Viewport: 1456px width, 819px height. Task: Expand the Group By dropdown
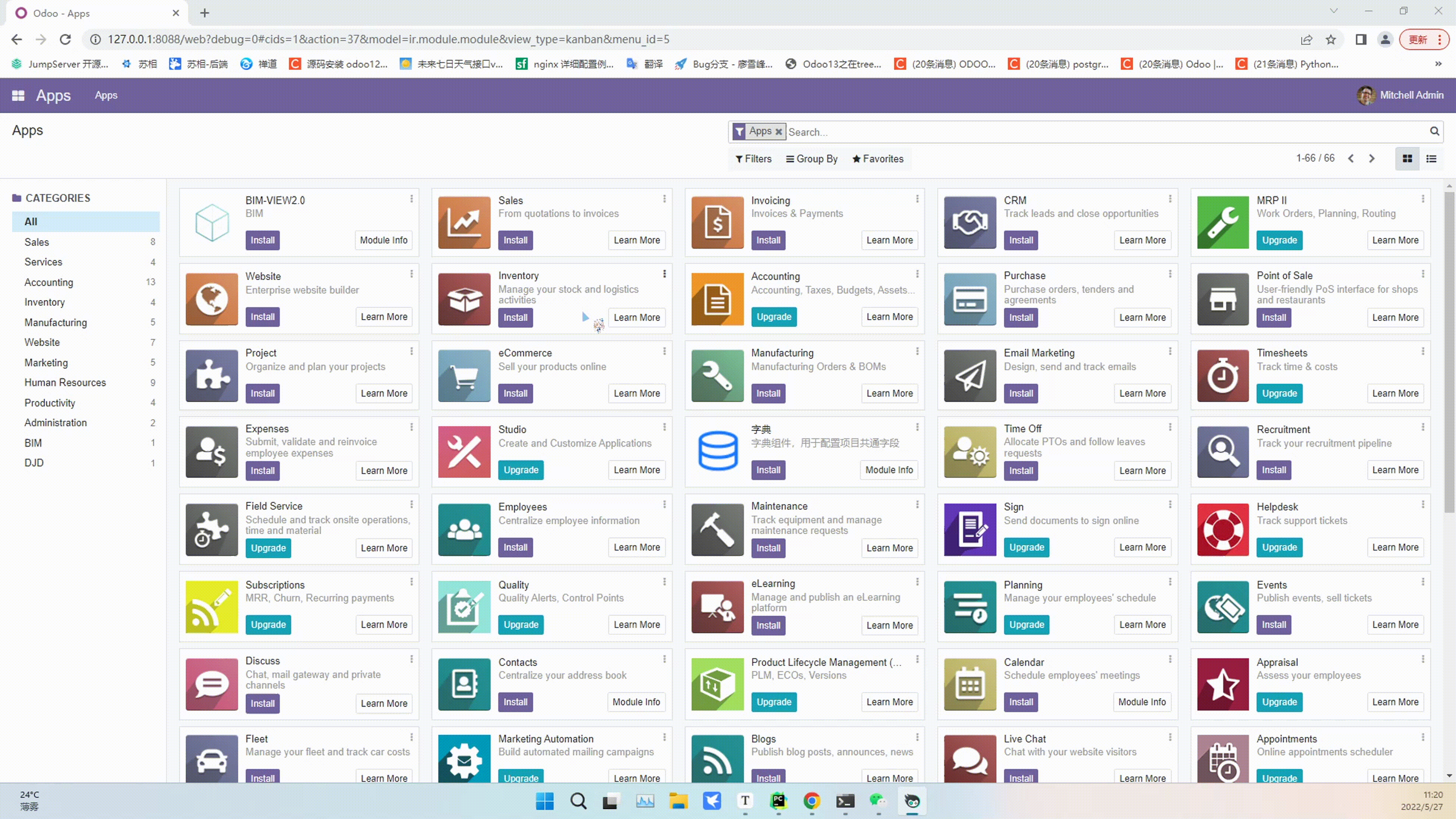pyautogui.click(x=812, y=159)
